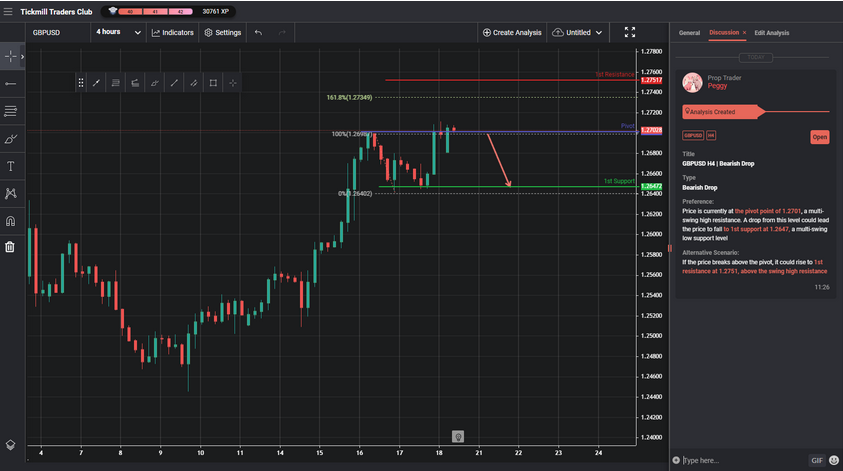Select the crosshair icon in floating toolbar
This screenshot has height=471, width=843.
click(x=233, y=83)
